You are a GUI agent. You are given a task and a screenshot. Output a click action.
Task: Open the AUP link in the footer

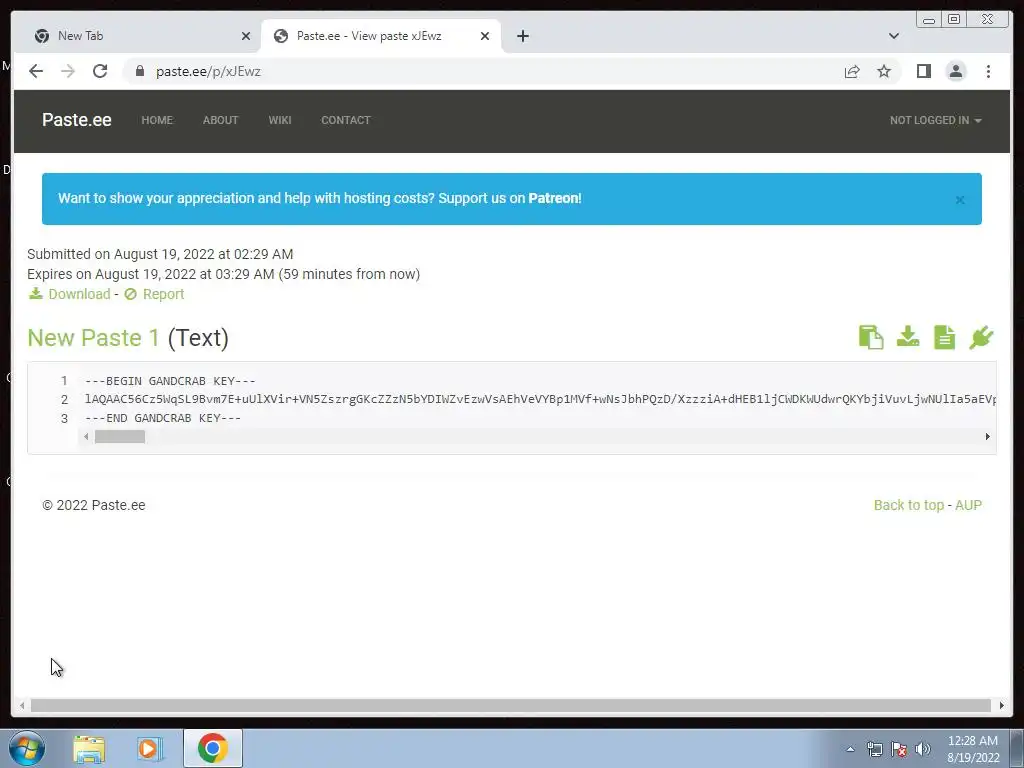coord(968,505)
